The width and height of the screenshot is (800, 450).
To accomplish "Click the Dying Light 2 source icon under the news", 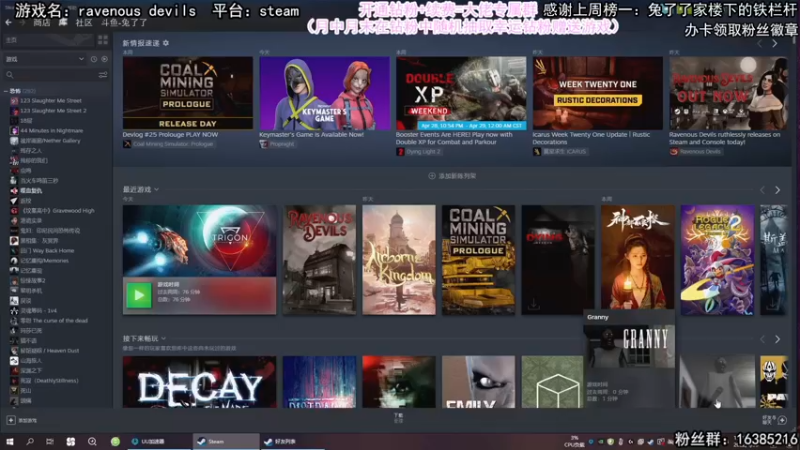I will tap(401, 152).
